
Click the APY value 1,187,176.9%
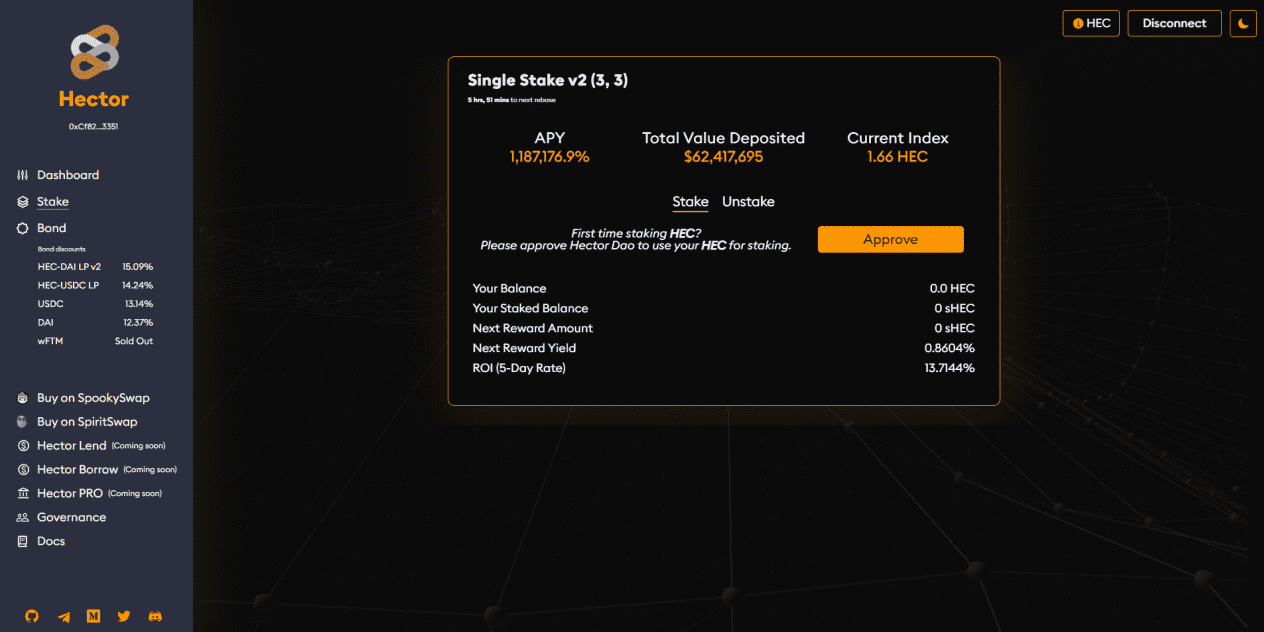tap(549, 157)
